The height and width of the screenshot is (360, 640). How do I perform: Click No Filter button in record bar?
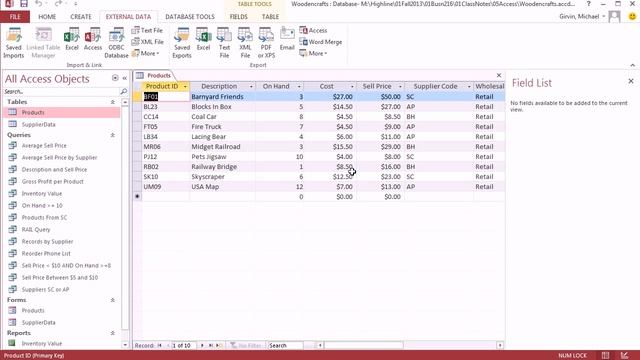(x=246, y=345)
